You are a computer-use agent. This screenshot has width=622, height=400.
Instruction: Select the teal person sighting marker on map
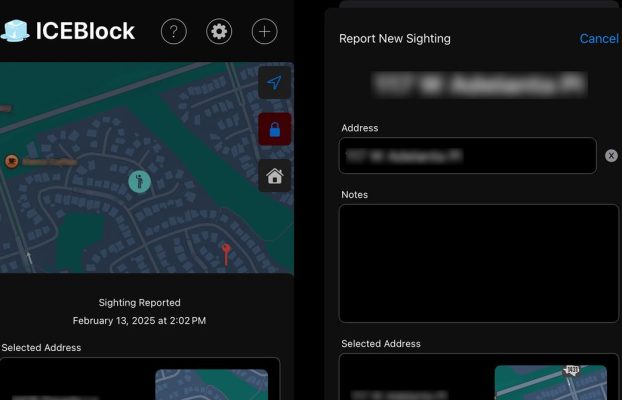point(140,181)
